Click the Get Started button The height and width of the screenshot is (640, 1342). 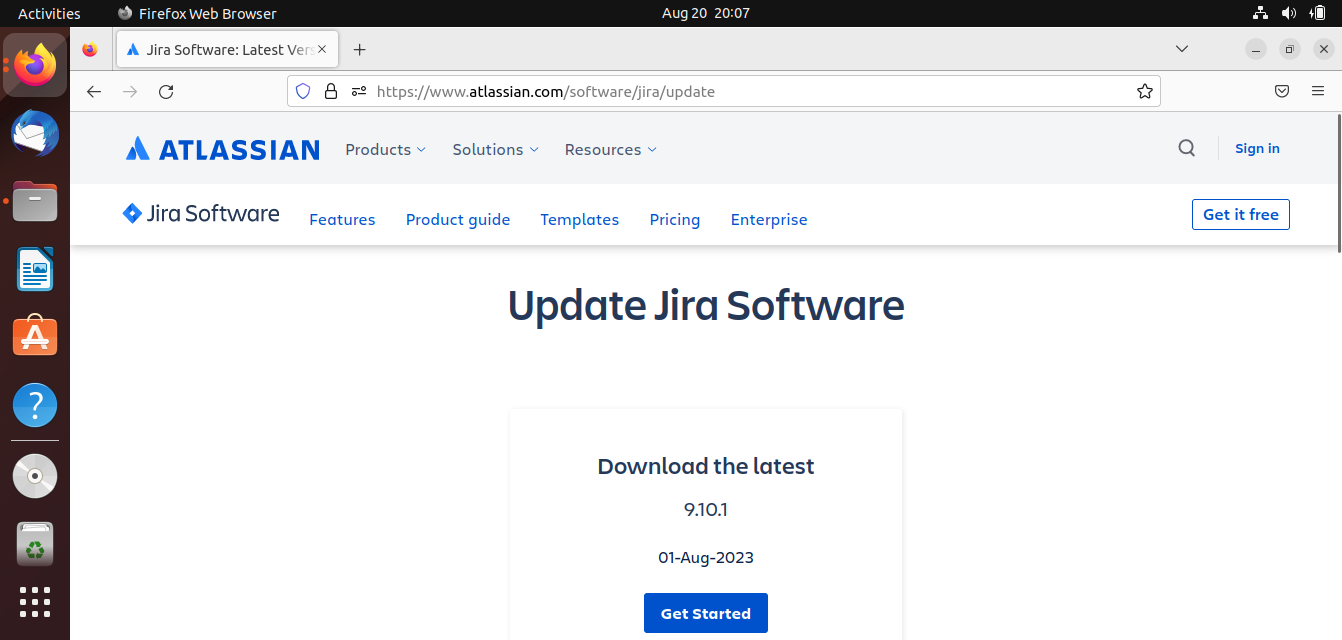click(x=705, y=613)
